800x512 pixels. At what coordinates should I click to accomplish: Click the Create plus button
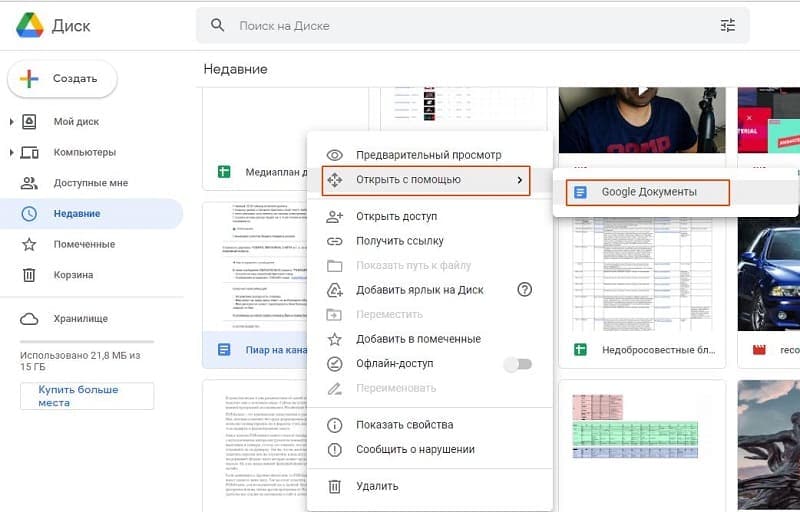(62, 79)
